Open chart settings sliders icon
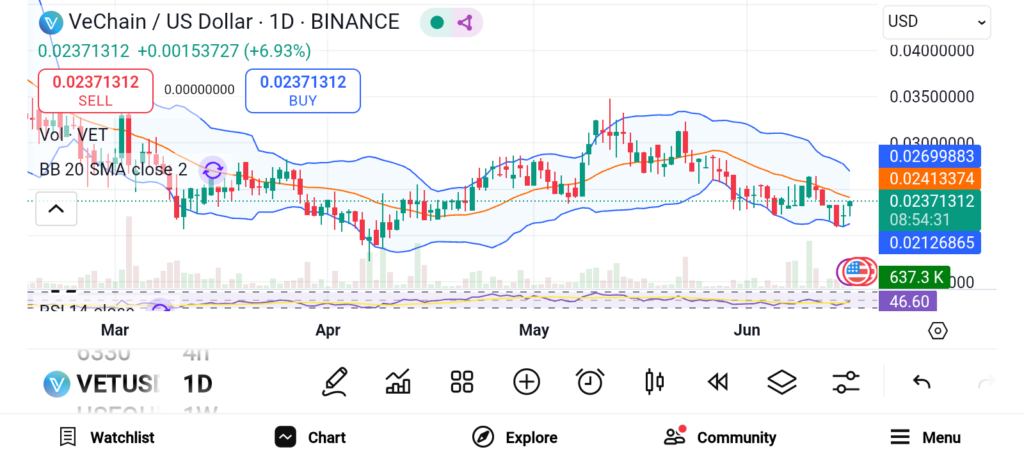Image resolution: width=1024 pixels, height=461 pixels. click(x=846, y=382)
